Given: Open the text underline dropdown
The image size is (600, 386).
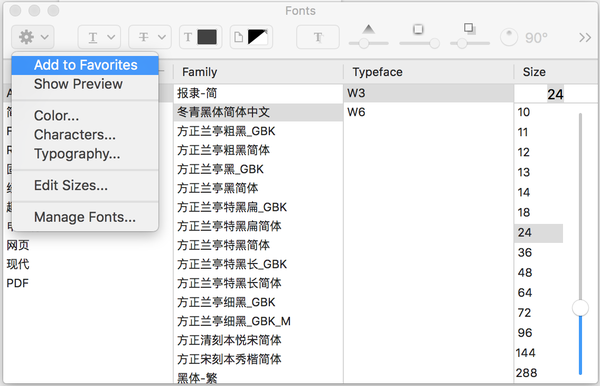Looking at the screenshot, I should (99, 37).
